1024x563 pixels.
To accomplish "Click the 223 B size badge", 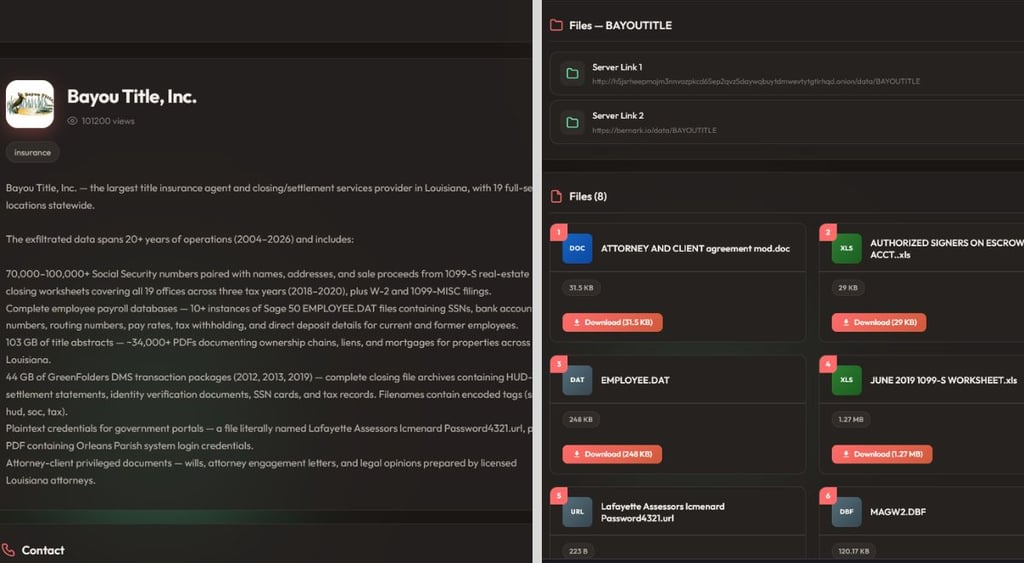I will click(578, 552).
